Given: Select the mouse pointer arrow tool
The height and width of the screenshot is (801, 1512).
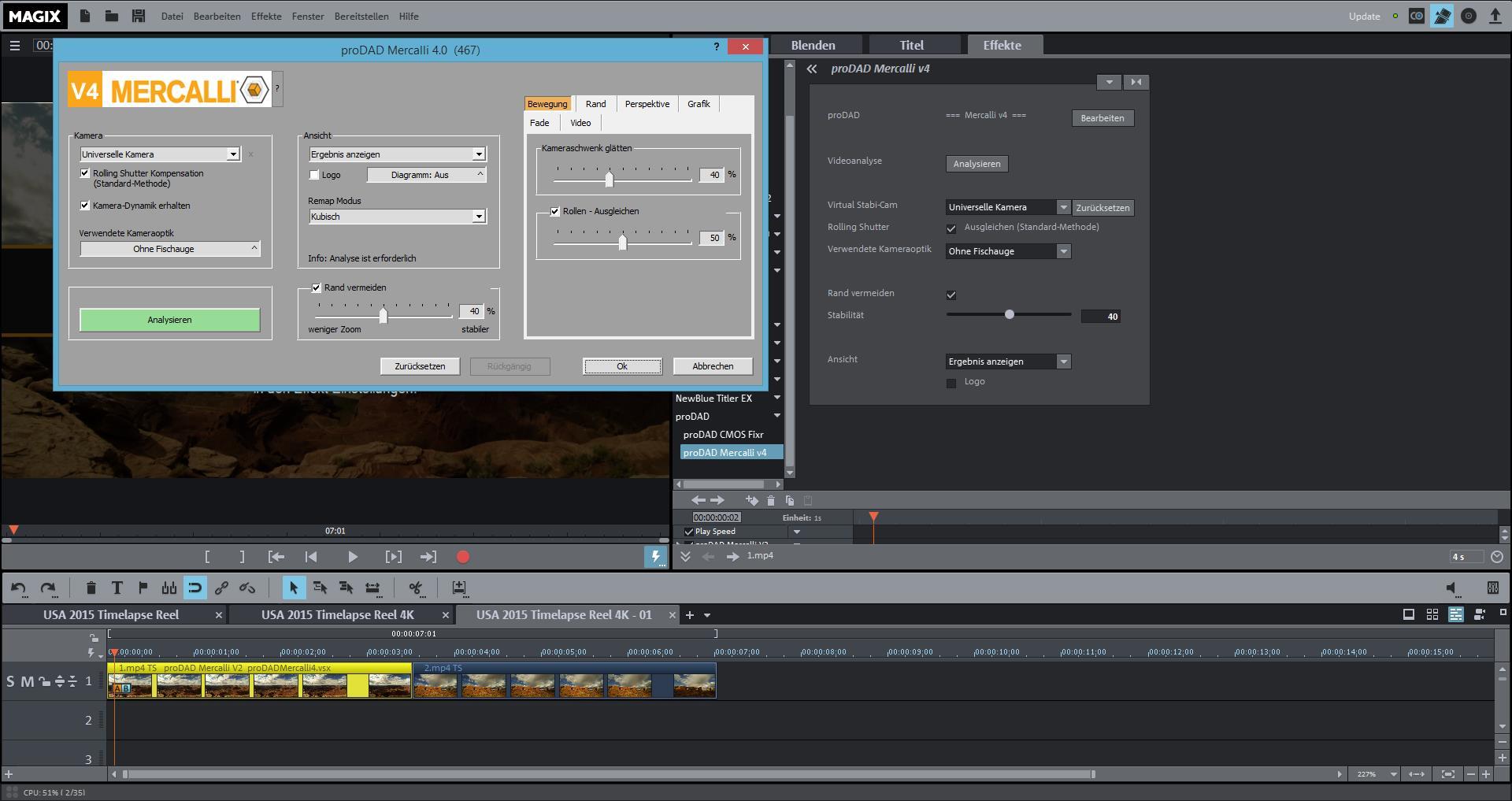Looking at the screenshot, I should [x=294, y=588].
